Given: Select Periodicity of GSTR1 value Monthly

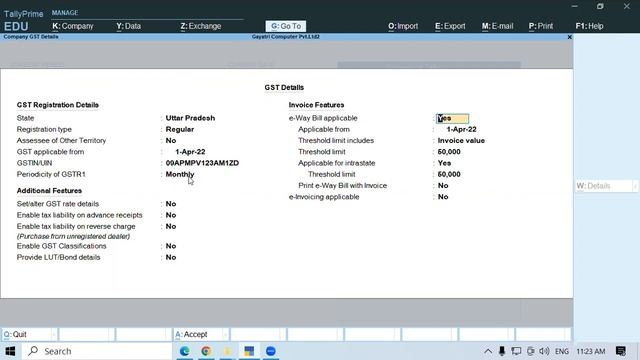Looking at the screenshot, I should click(x=180, y=174).
